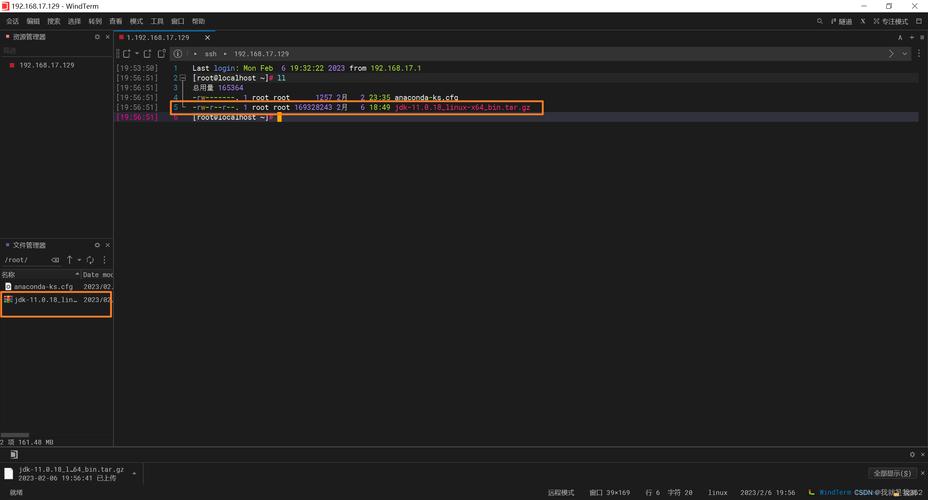Click the 全部显示 button in transfer panel
This screenshot has width=928, height=500.
click(x=892, y=473)
